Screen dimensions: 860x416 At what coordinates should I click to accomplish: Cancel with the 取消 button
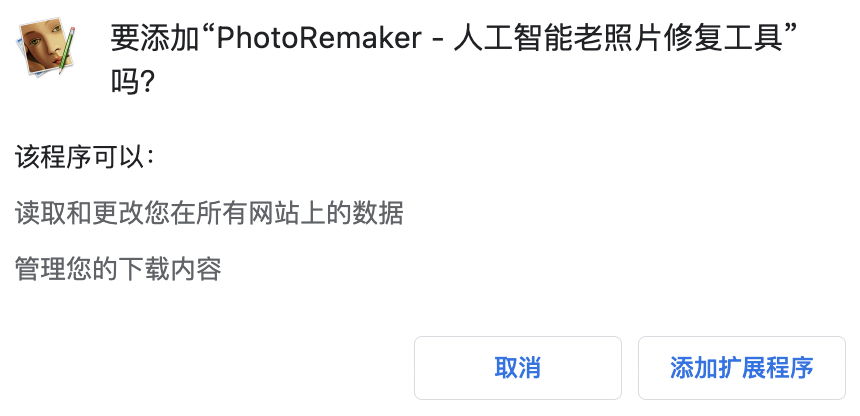pyautogui.click(x=518, y=368)
